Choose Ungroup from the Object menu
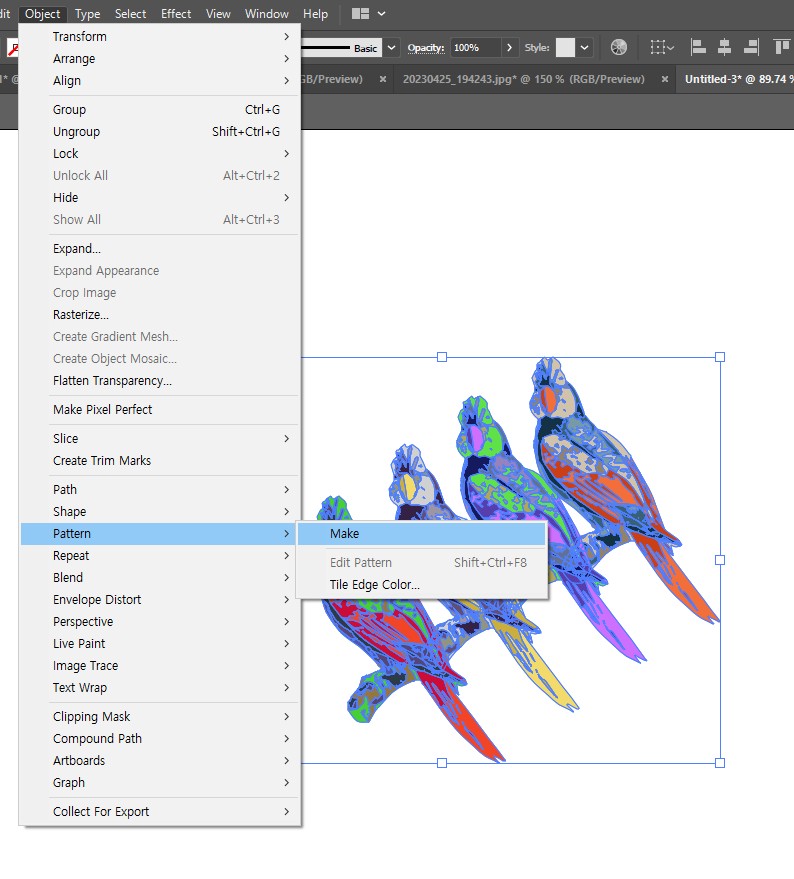The image size is (794, 879). (x=160, y=131)
